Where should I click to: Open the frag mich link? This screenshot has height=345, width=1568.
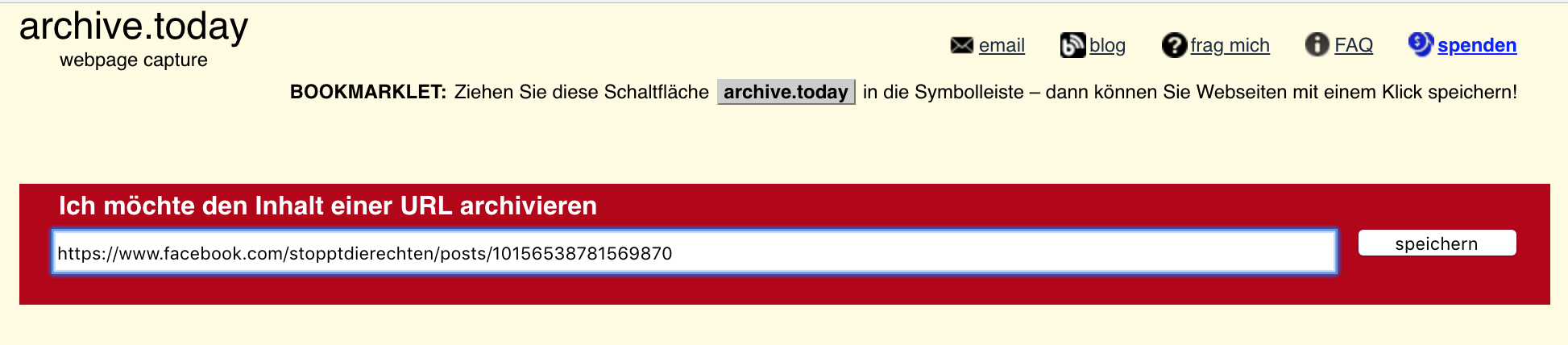1230,45
